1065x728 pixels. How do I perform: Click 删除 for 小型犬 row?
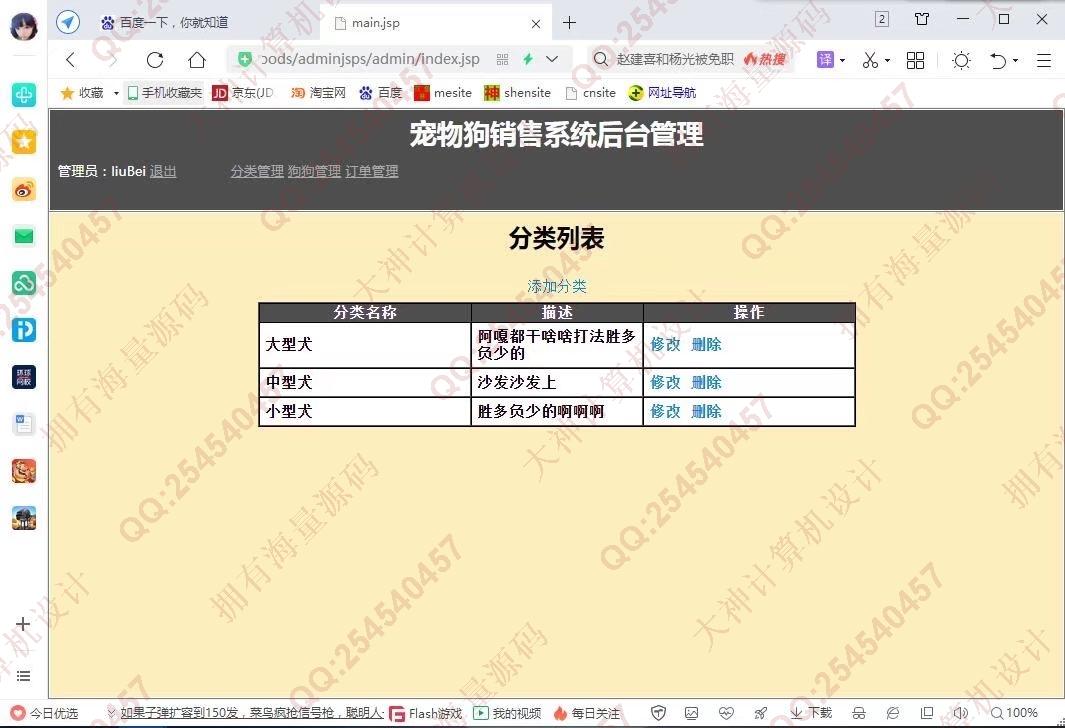[x=706, y=412]
